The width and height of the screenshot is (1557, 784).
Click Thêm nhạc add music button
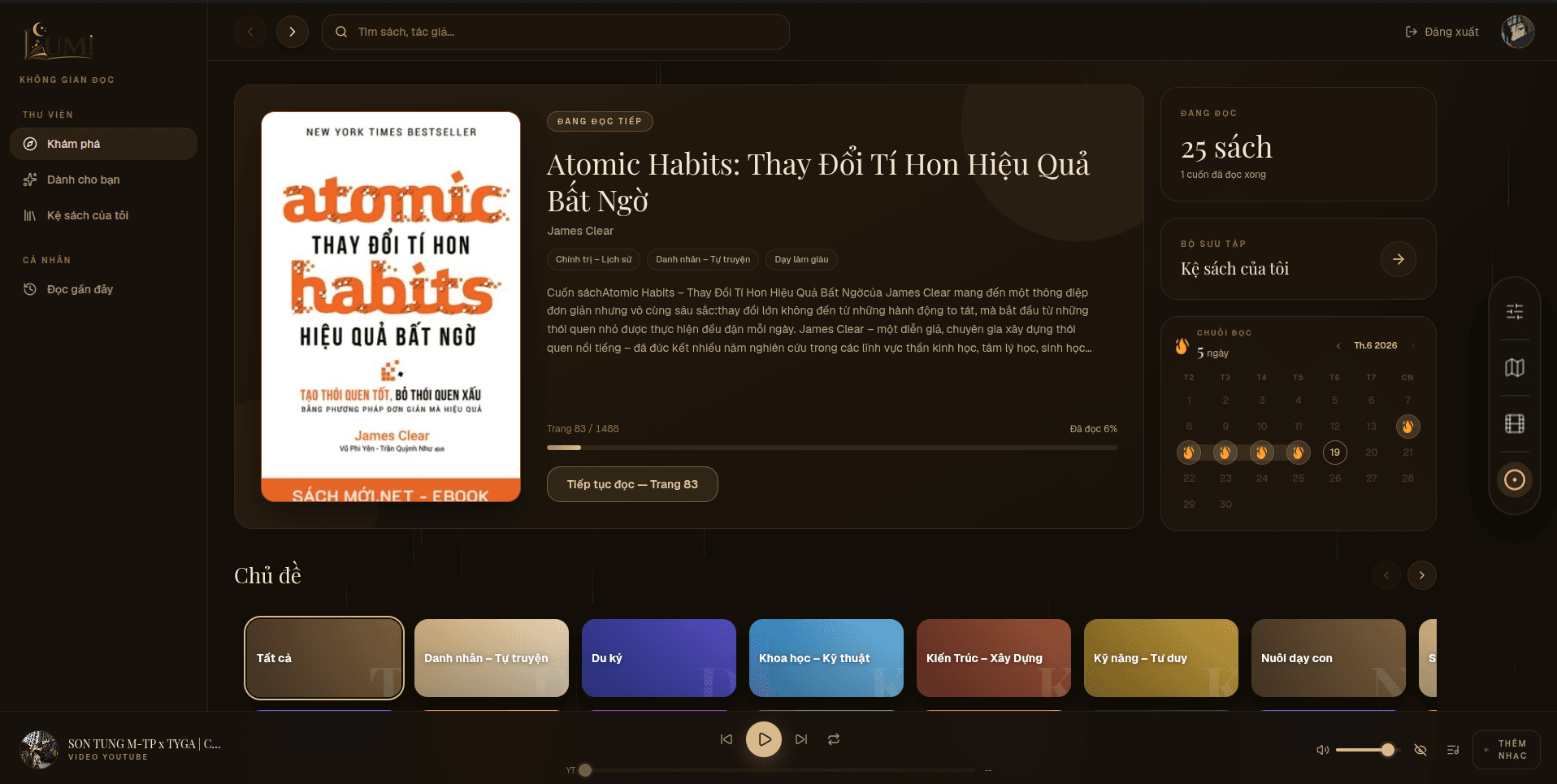(x=1506, y=750)
